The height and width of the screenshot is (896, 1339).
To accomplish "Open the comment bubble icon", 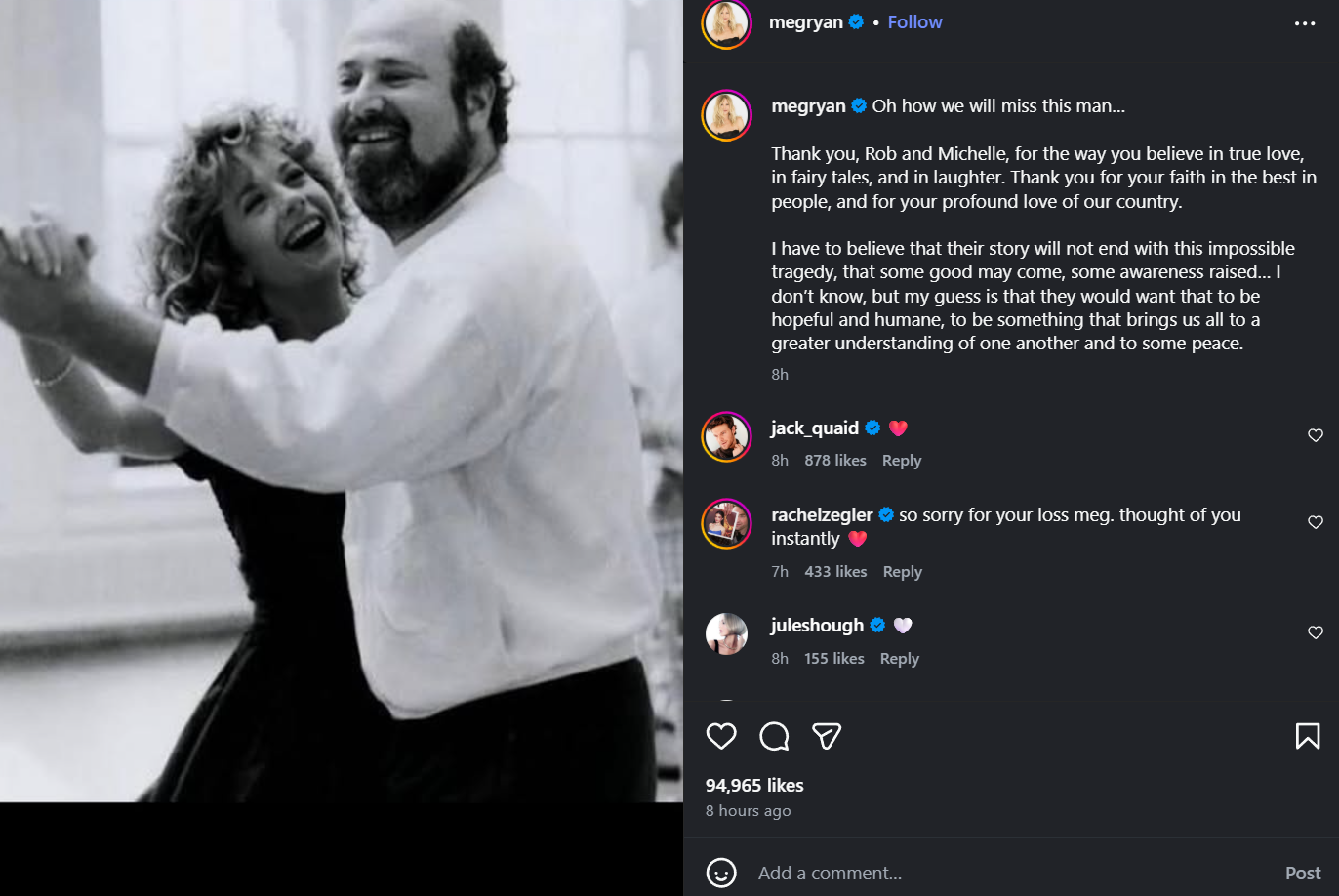I will point(774,736).
